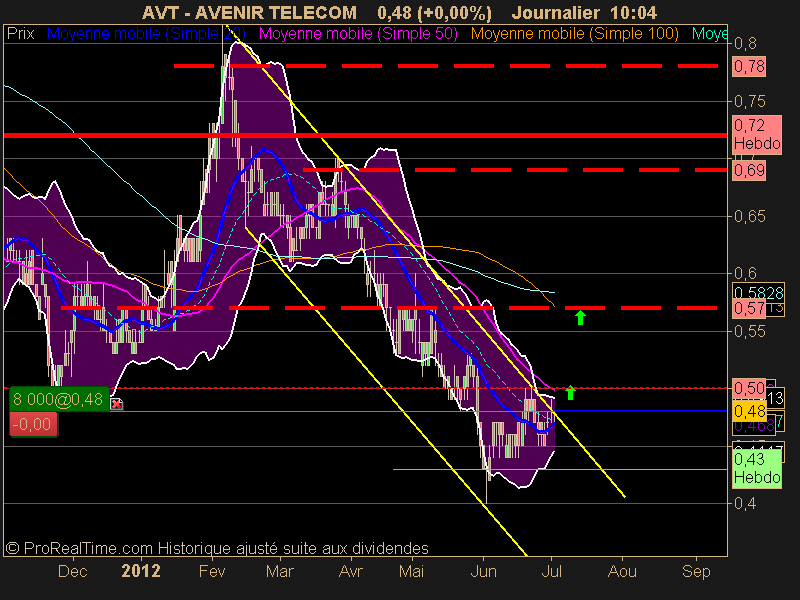Image resolution: width=800 pixels, height=600 pixels.
Task: Select the green arrow near the 0,57 line
Action: (580, 317)
